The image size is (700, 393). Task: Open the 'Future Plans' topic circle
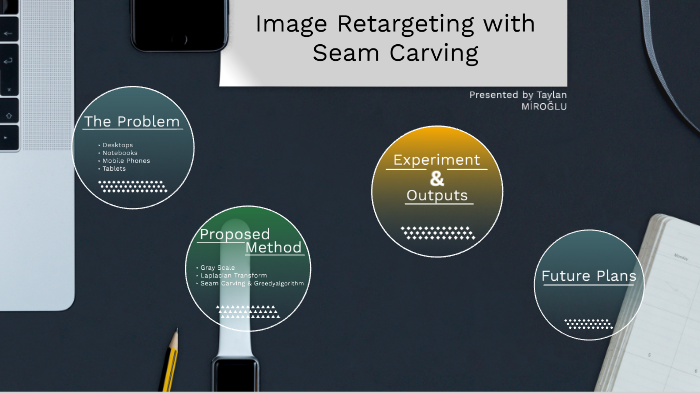coord(589,285)
